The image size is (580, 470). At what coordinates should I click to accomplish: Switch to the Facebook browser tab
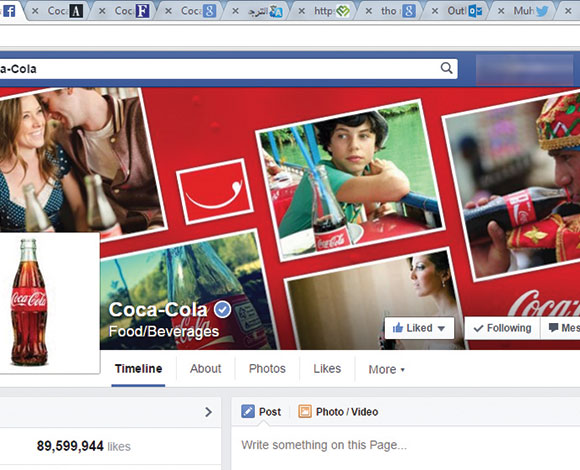click(9, 11)
